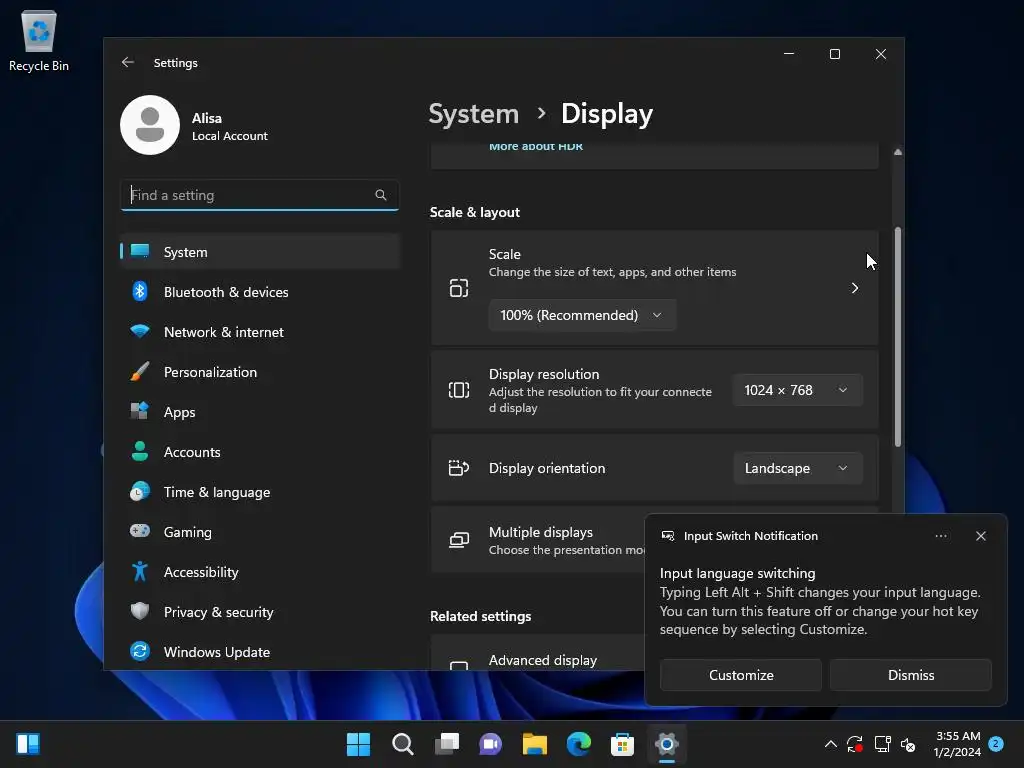Open Network & internet settings
This screenshot has height=768, width=1024.
click(260, 332)
